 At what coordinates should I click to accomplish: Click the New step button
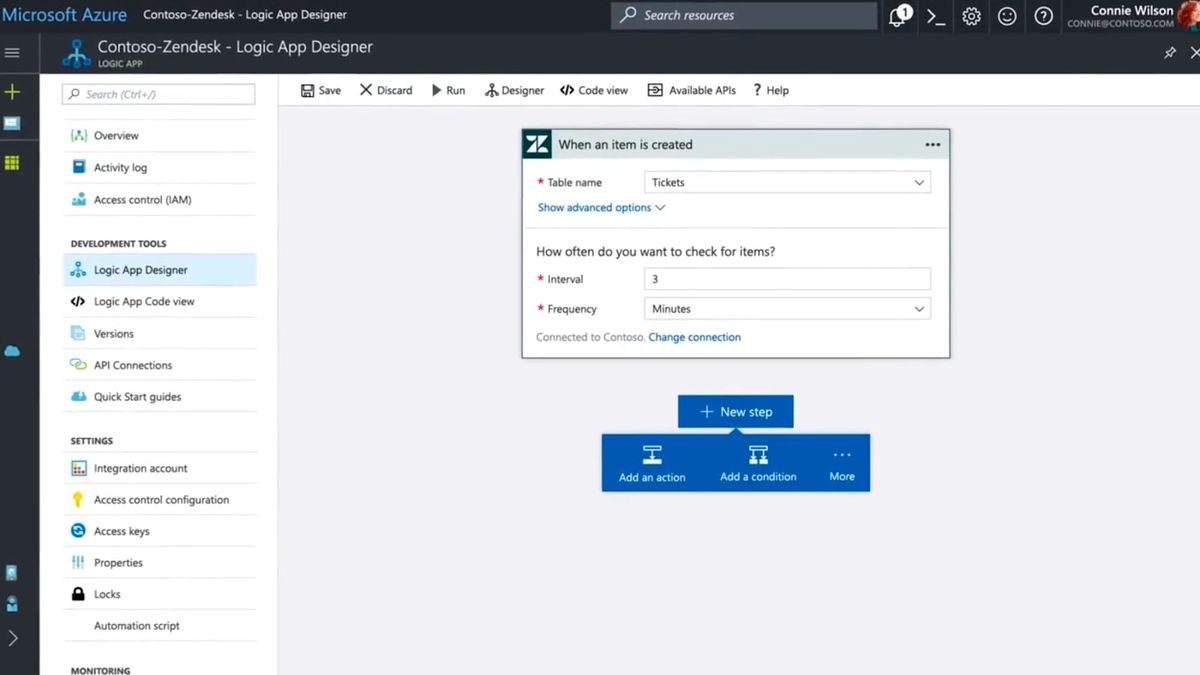click(735, 411)
